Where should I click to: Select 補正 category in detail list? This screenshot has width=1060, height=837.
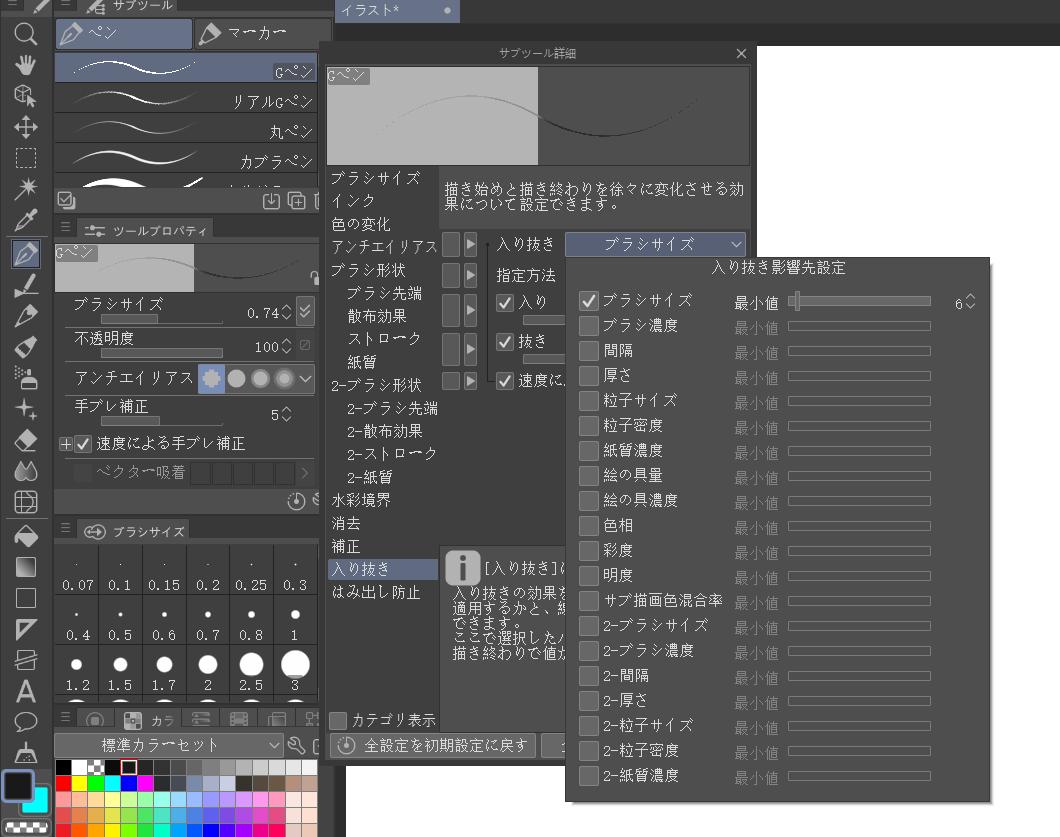pyautogui.click(x=346, y=546)
